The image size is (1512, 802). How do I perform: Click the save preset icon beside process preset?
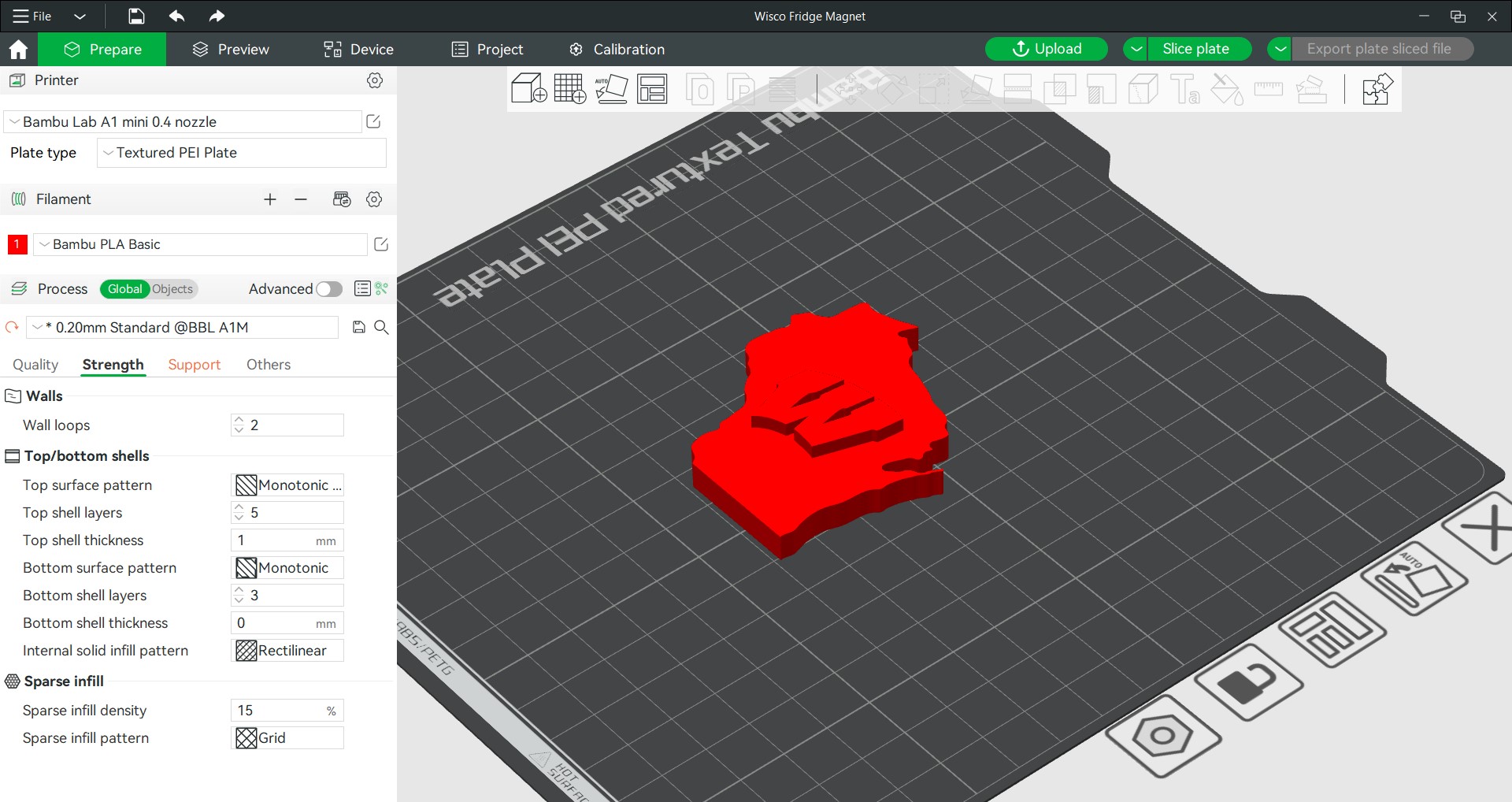[359, 328]
